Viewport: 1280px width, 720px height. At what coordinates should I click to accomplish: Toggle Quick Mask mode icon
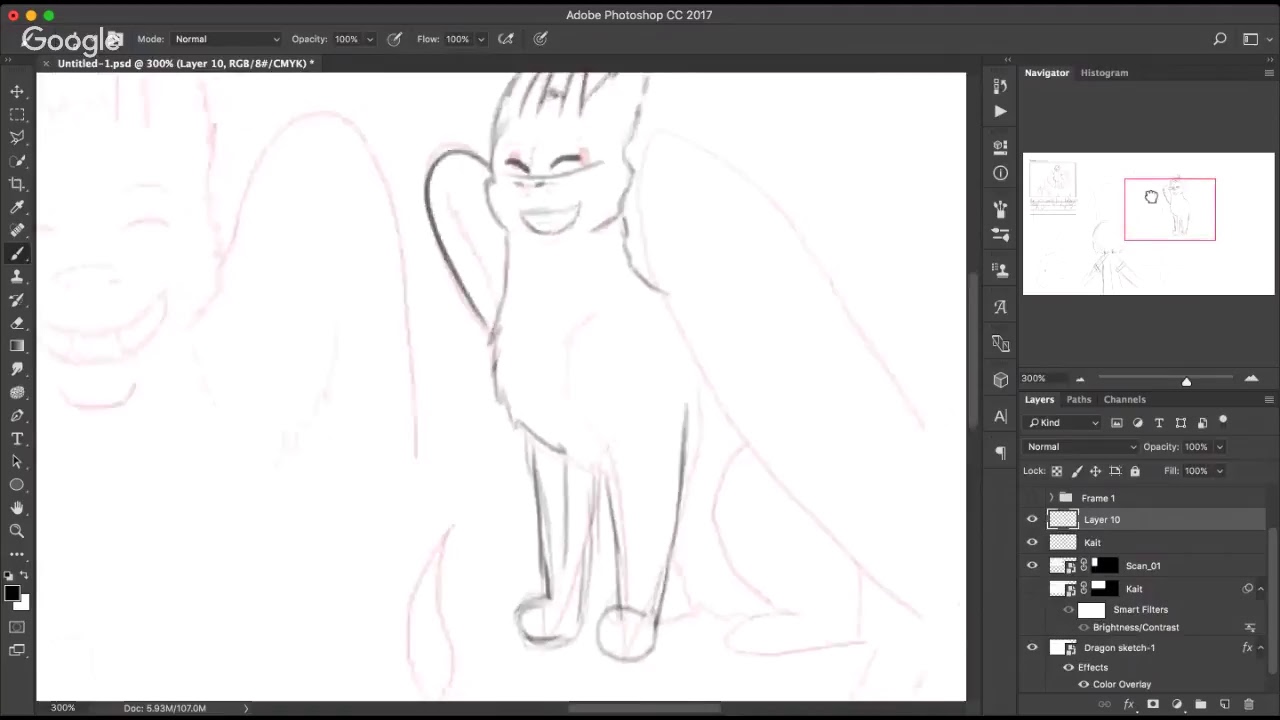17,627
